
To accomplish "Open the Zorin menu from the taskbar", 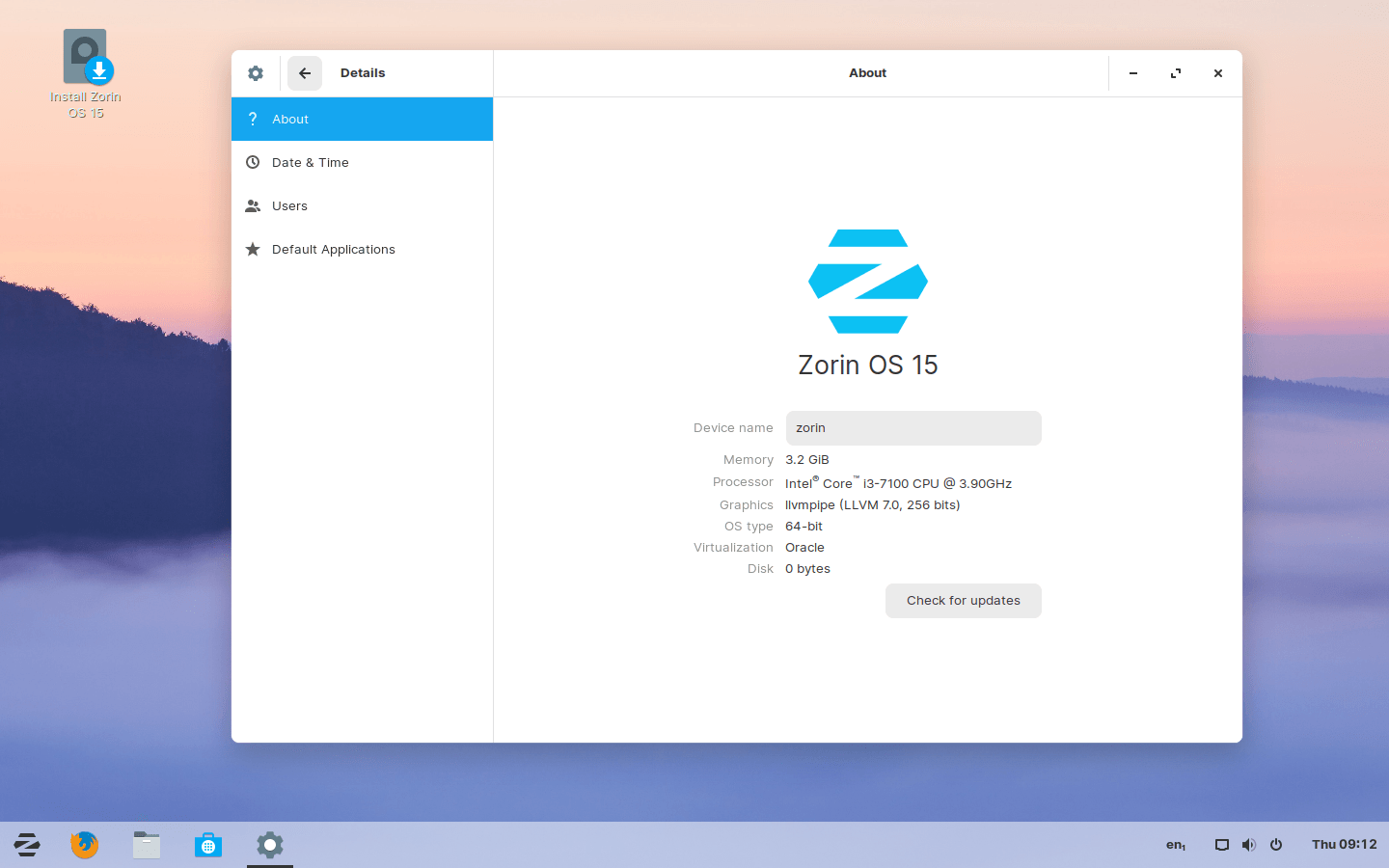I will coord(26,845).
